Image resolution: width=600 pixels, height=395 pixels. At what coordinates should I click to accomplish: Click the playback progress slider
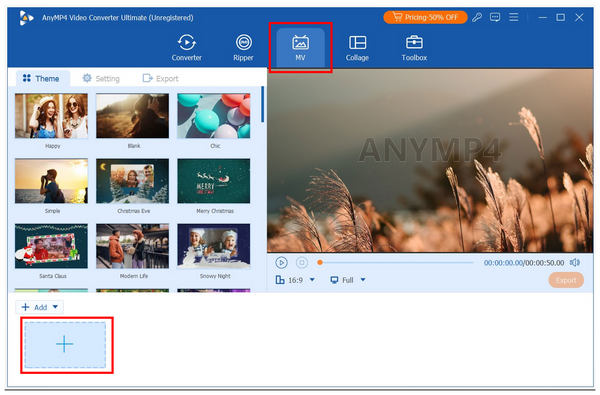pyautogui.click(x=396, y=263)
